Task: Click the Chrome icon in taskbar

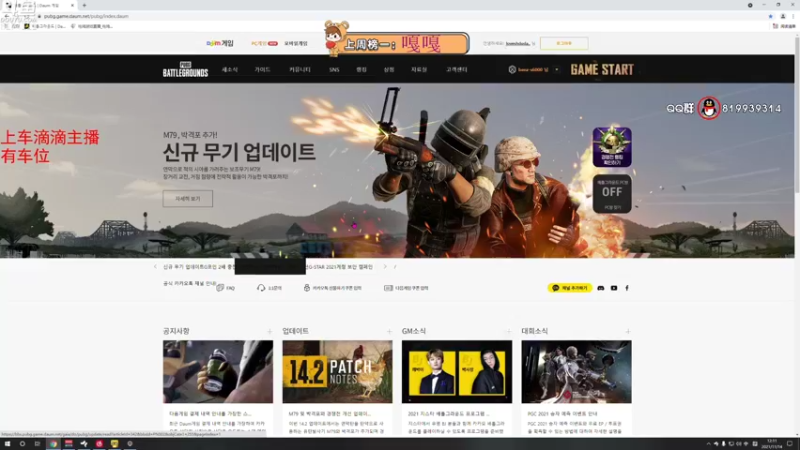Action: click(x=53, y=444)
